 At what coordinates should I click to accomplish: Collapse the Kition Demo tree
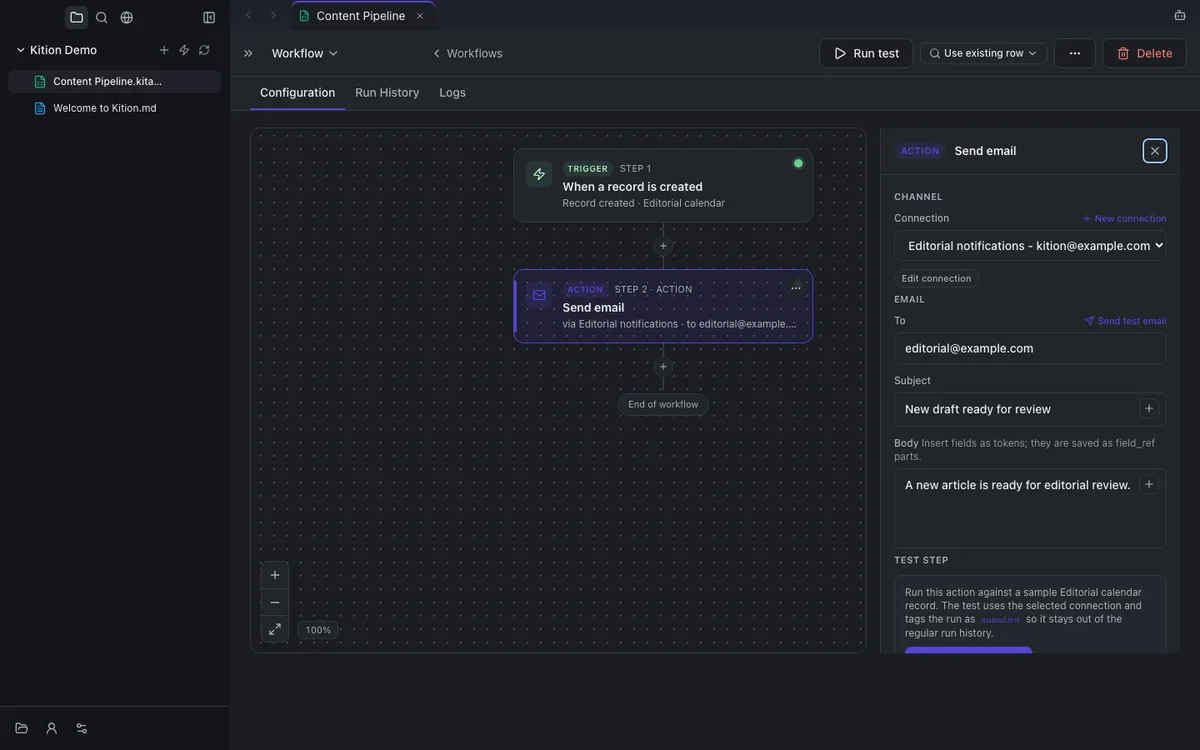20,50
